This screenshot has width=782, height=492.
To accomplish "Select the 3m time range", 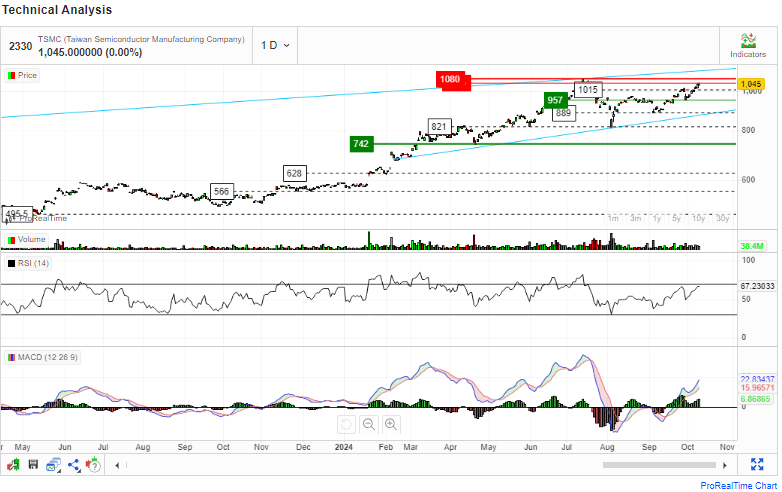I will coord(635,217).
